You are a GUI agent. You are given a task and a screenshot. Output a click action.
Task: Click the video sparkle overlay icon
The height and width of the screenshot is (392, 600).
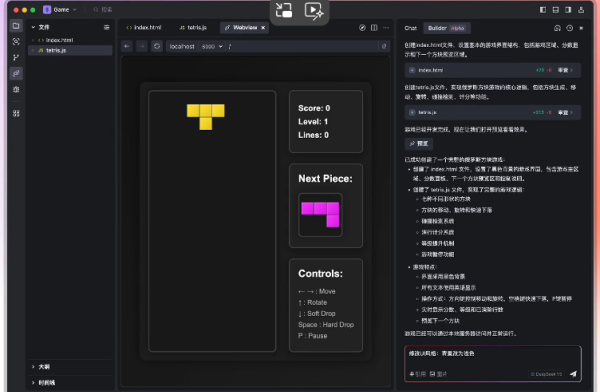[314, 11]
